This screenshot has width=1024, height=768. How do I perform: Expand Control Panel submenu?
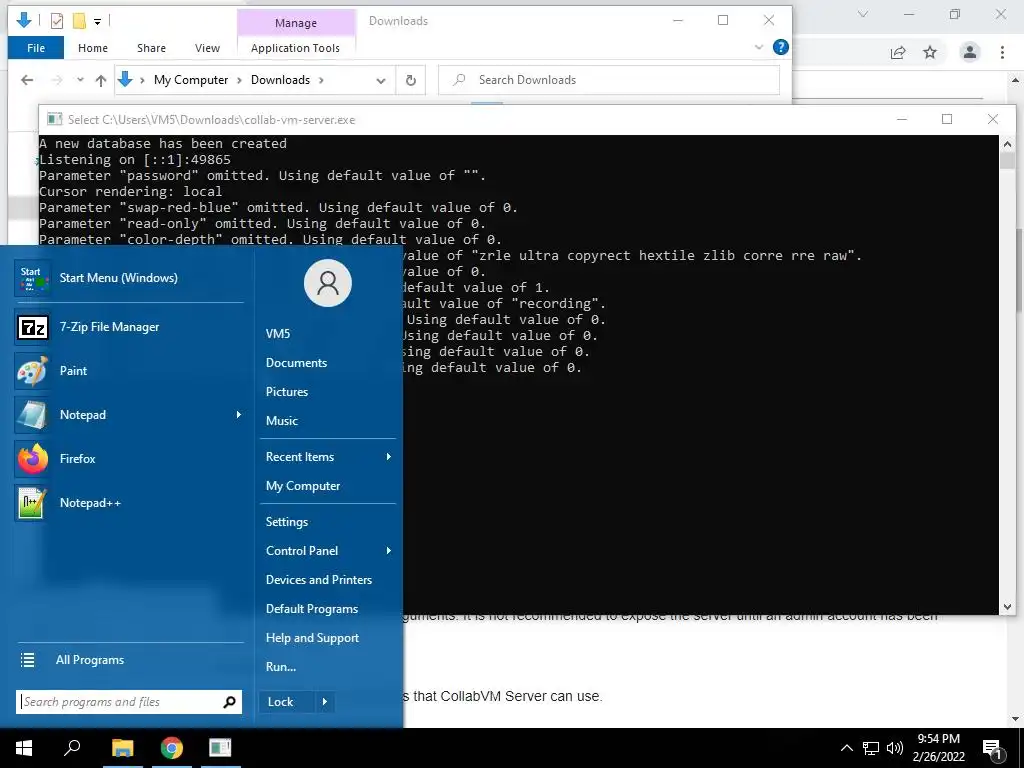389,551
